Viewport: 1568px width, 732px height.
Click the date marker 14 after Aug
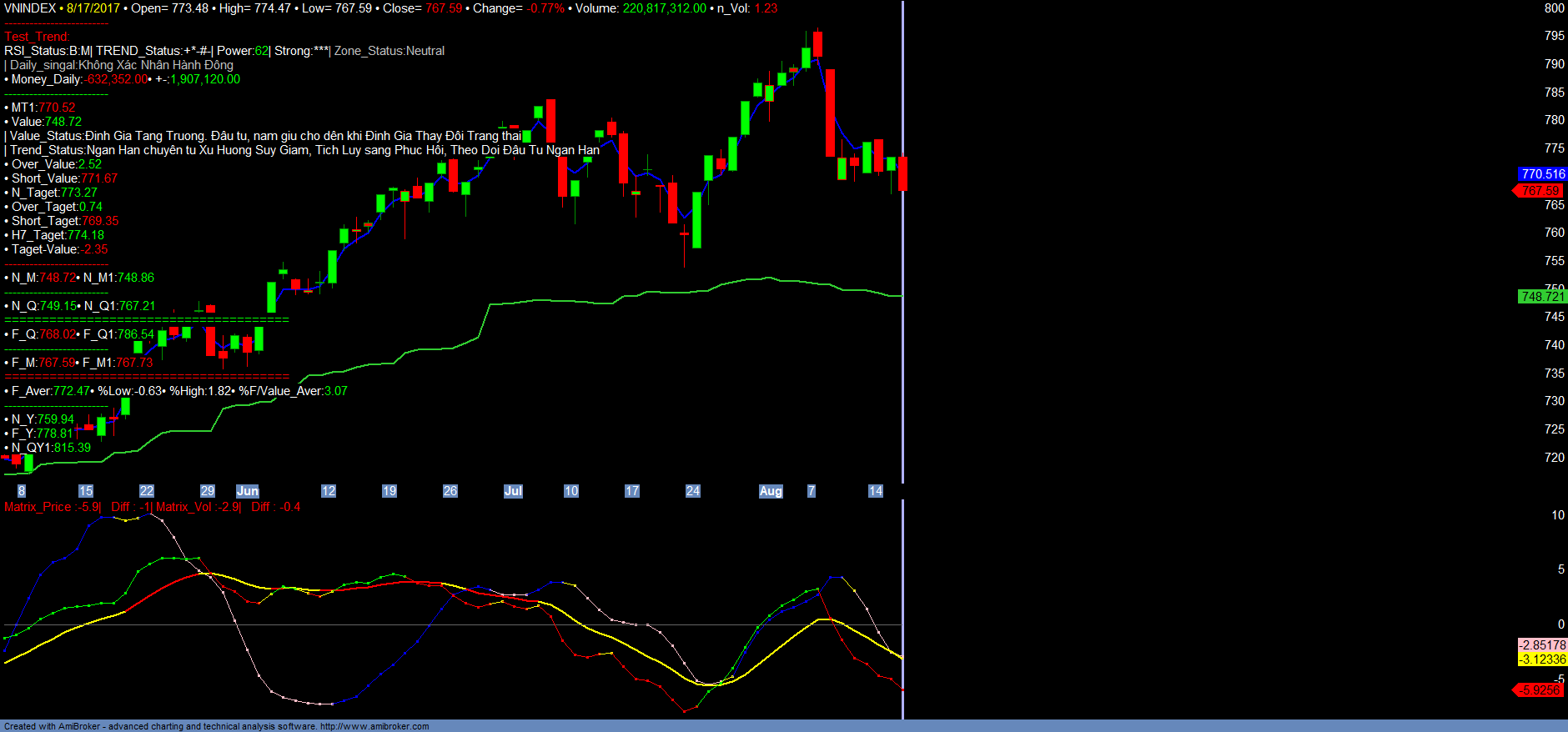tap(875, 491)
